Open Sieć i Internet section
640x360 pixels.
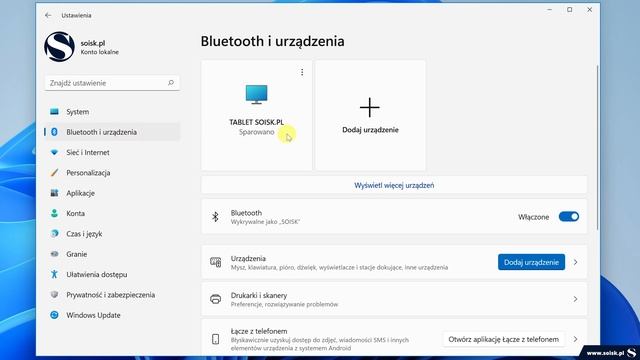[112, 153]
